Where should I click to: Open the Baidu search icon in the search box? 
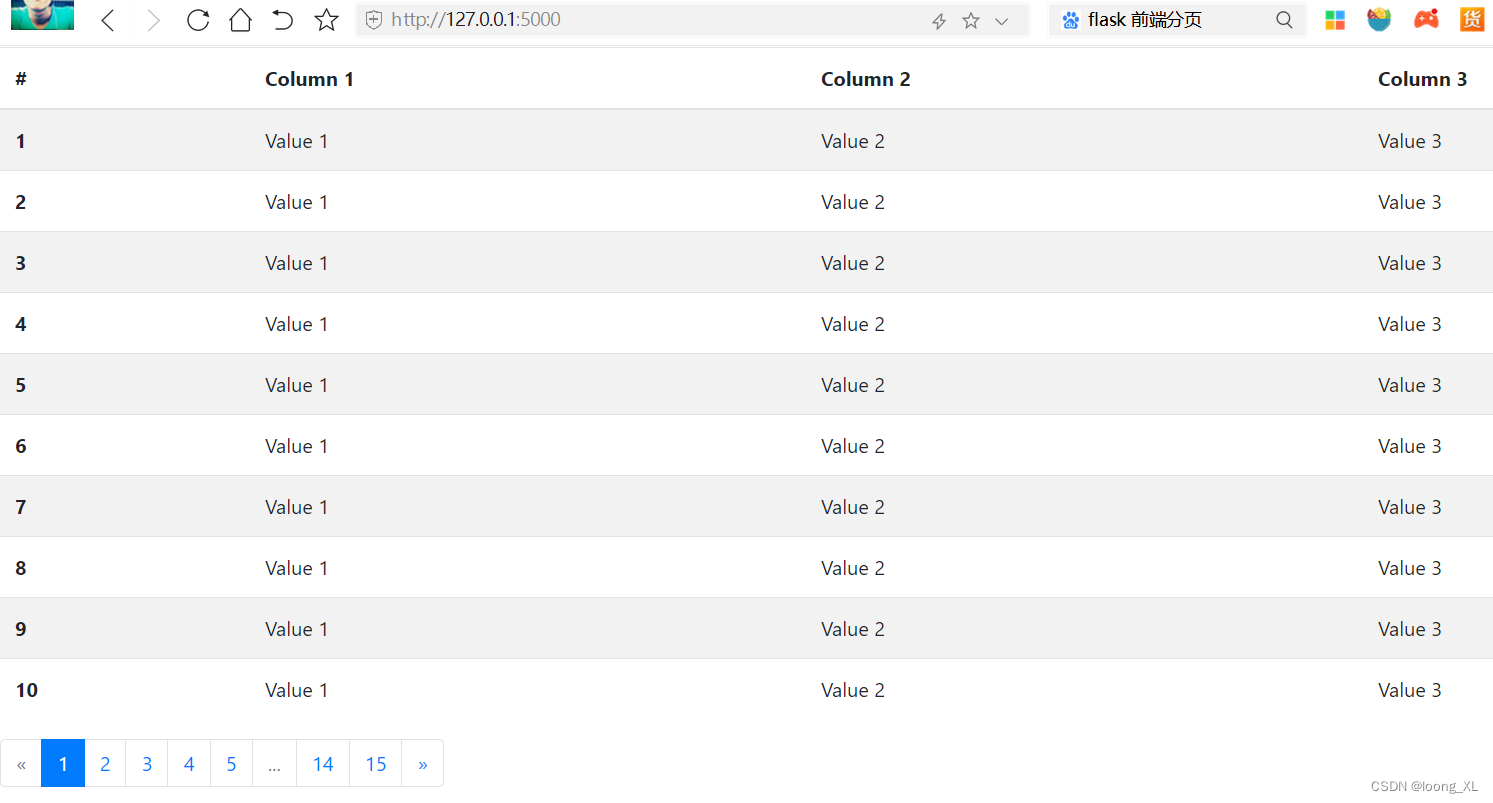click(x=1069, y=19)
